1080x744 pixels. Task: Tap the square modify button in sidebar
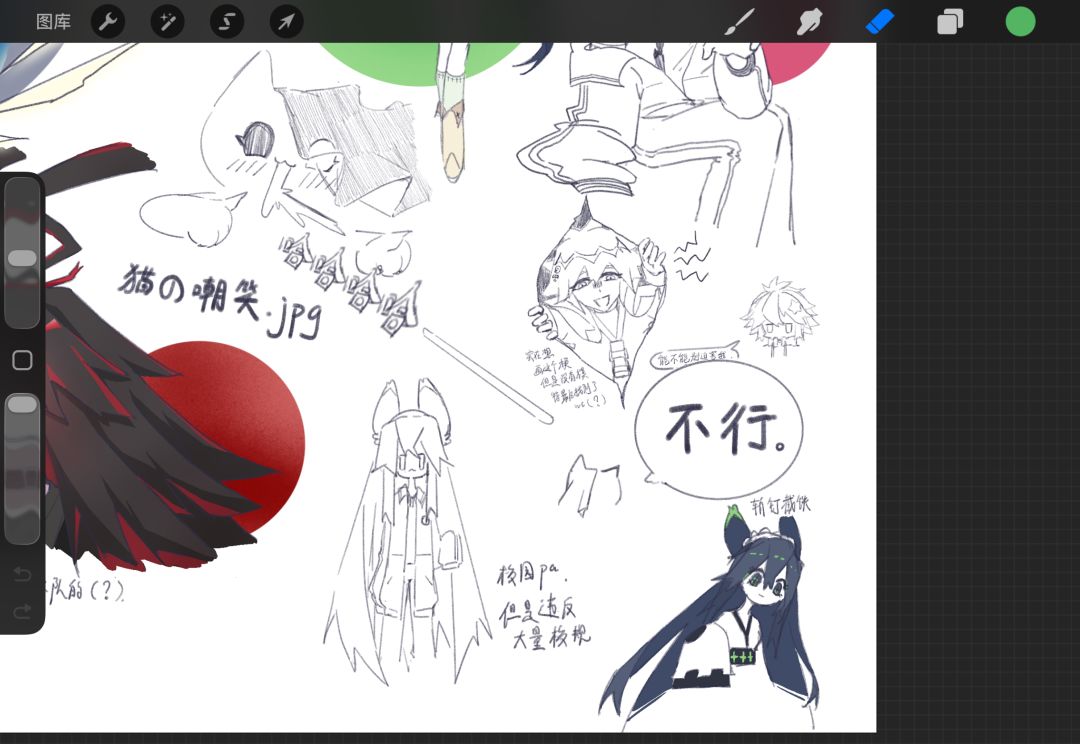(22, 360)
